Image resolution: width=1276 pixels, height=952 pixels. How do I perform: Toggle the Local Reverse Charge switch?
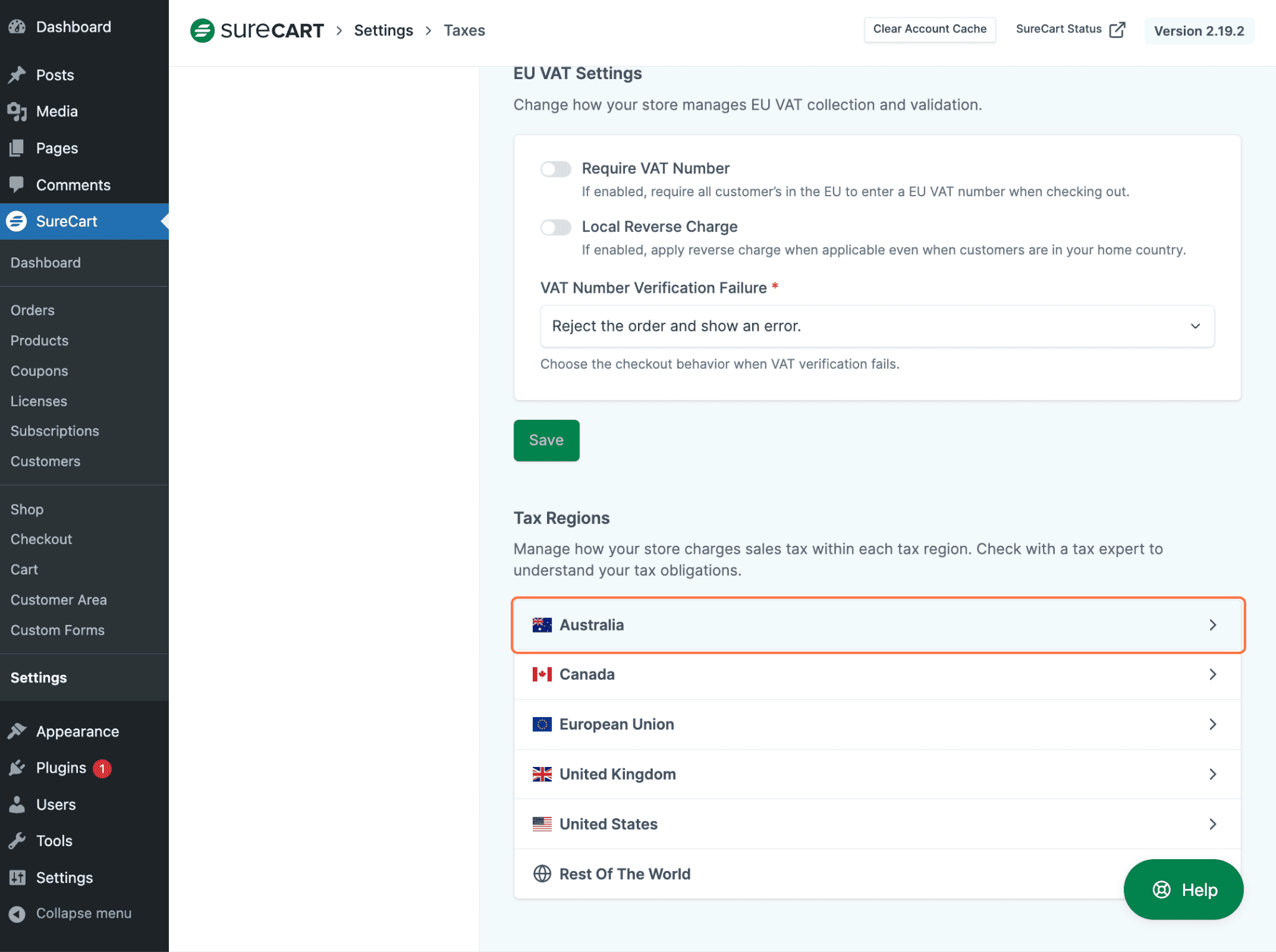pyautogui.click(x=555, y=227)
